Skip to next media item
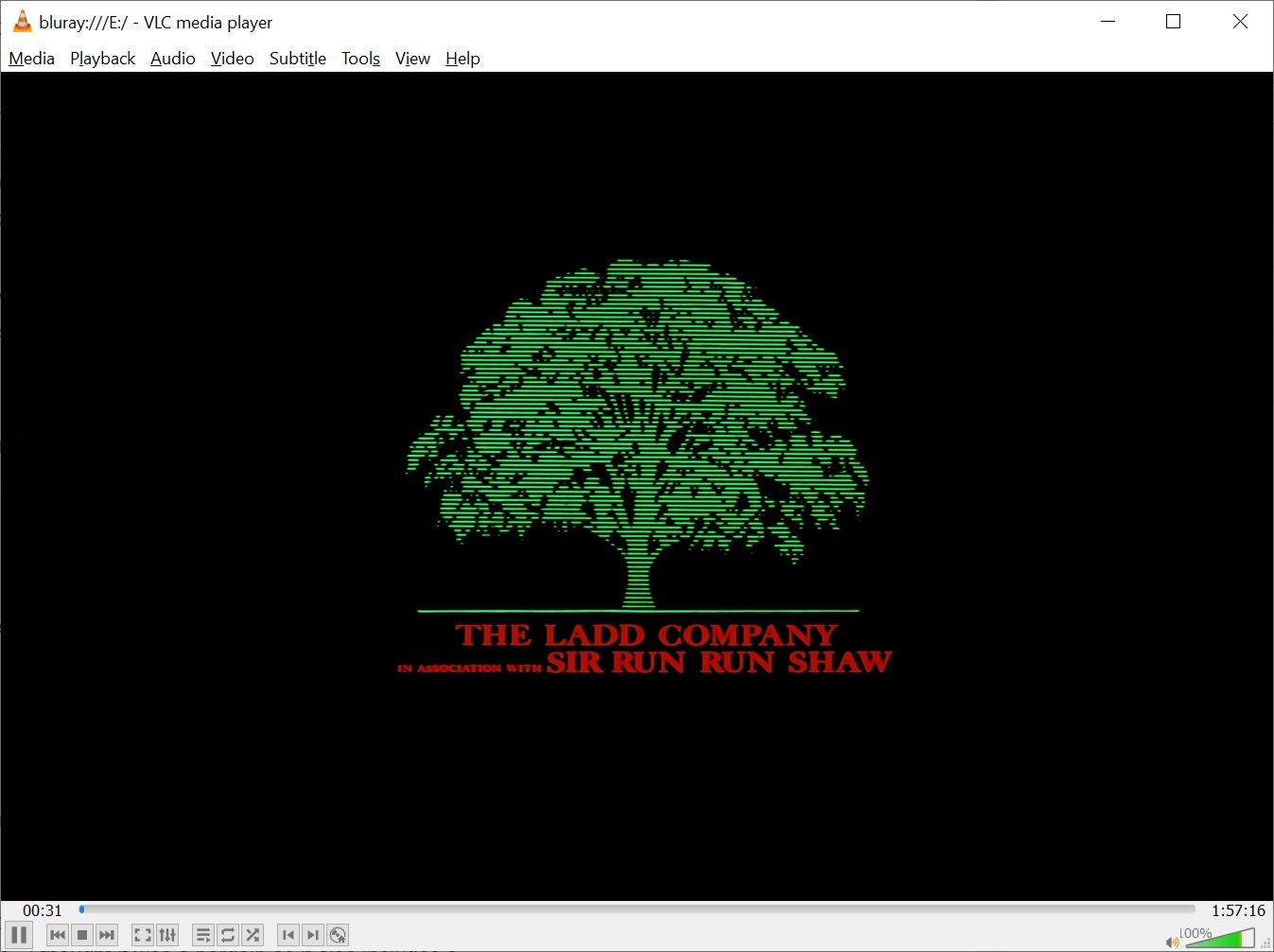1274x952 pixels. tap(107, 935)
